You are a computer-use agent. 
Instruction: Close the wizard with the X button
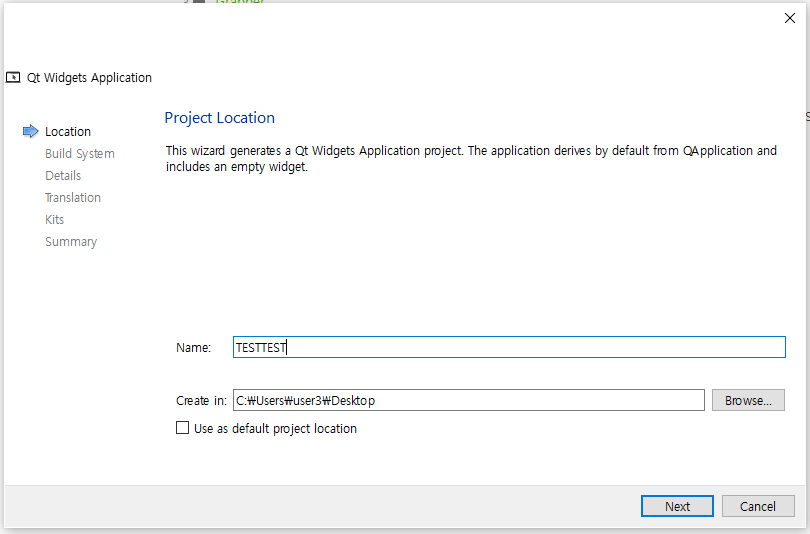(x=789, y=18)
